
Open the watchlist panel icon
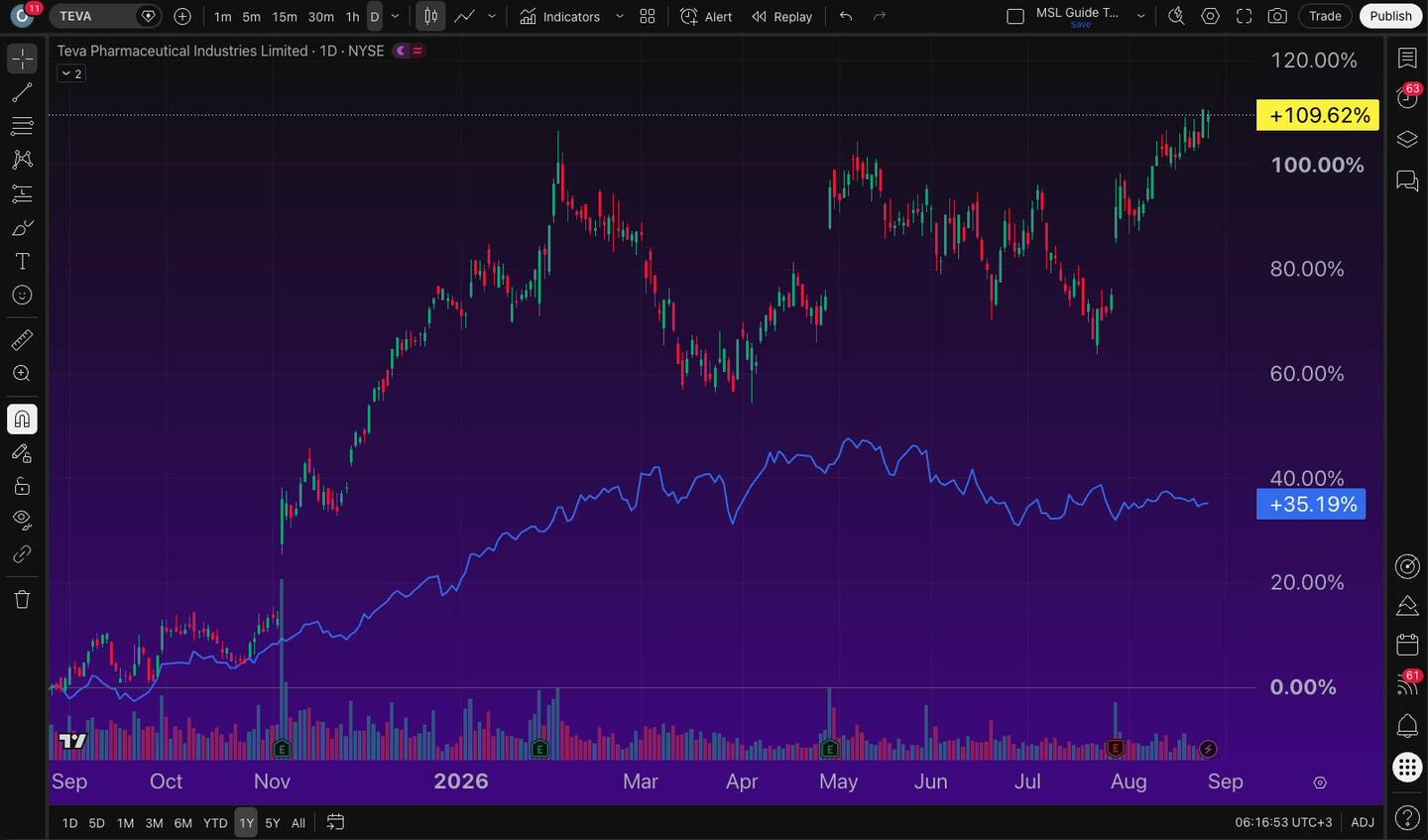tap(1407, 59)
